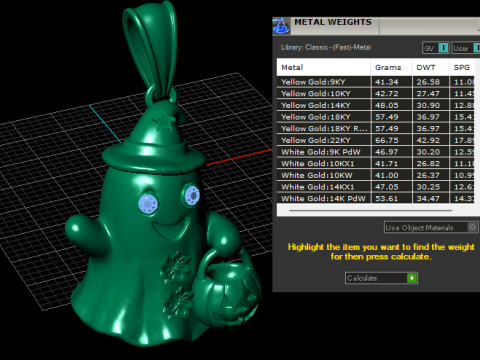Select the Yellow Gold:22KY row
480x360 pixels.
tap(376, 140)
